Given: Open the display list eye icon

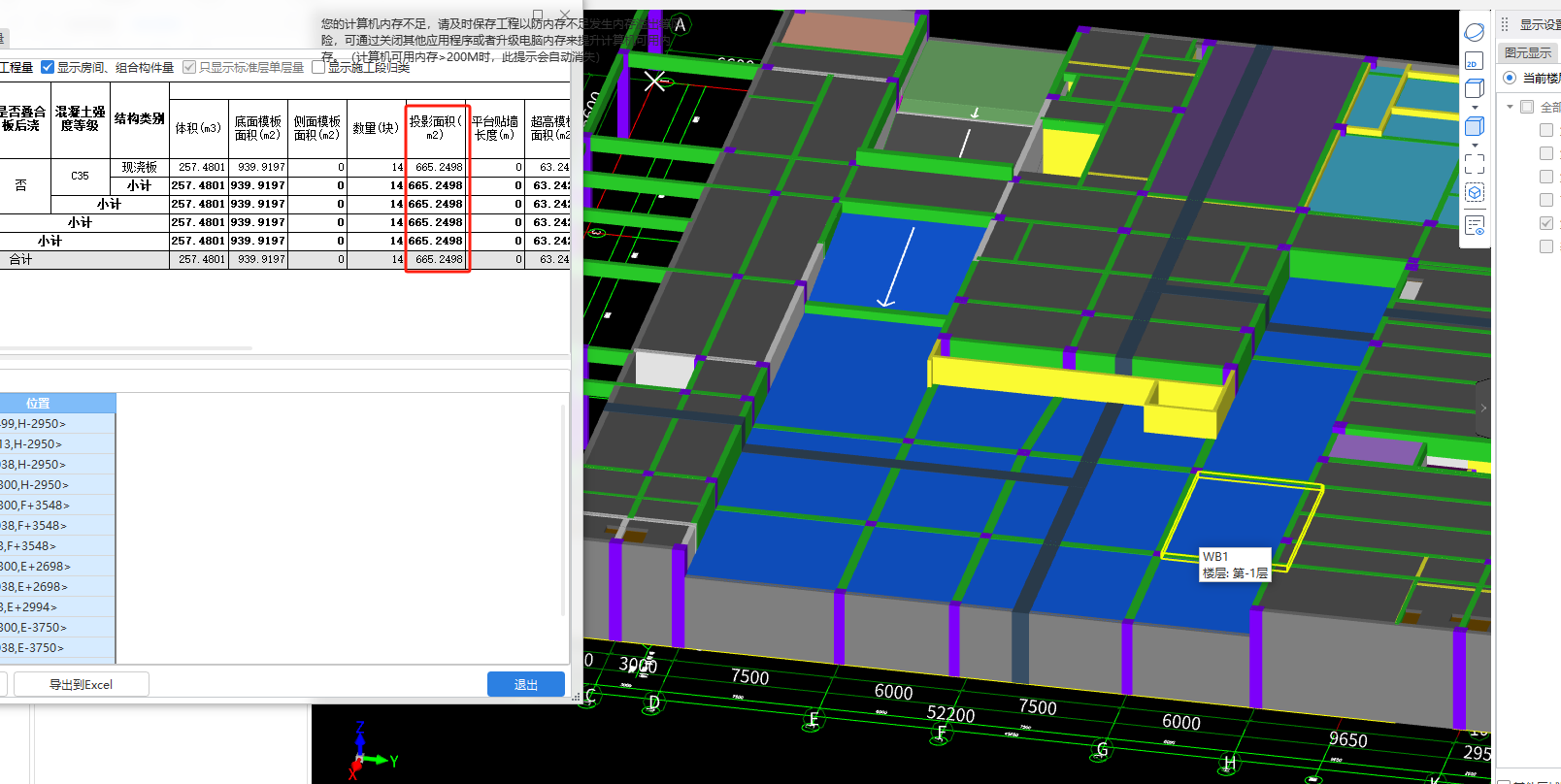Looking at the screenshot, I should pos(1474,226).
